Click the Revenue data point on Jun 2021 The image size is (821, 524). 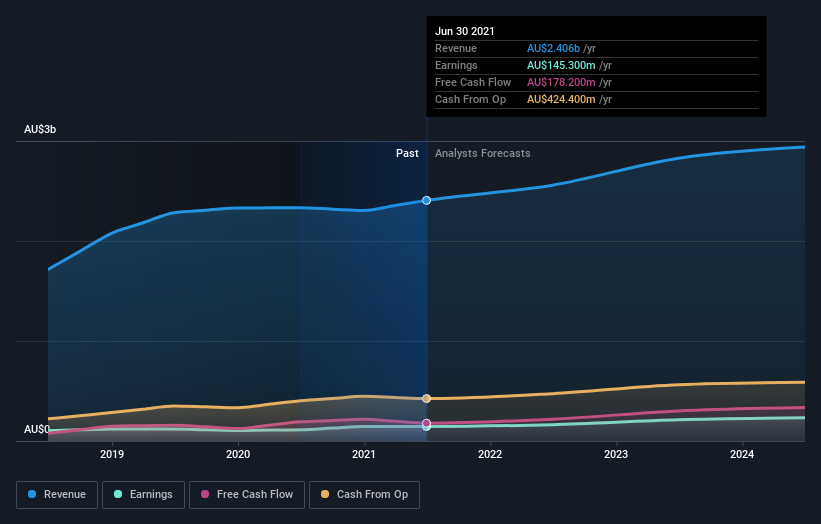coord(427,200)
